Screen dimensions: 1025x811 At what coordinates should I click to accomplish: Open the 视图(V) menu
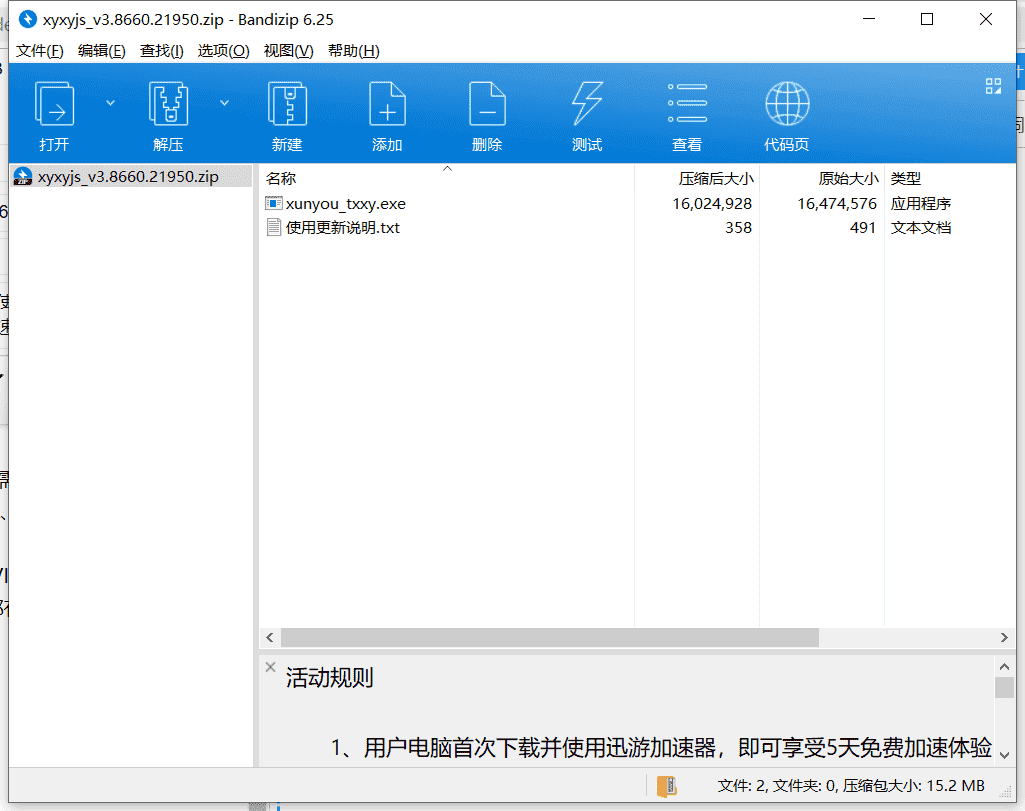288,51
